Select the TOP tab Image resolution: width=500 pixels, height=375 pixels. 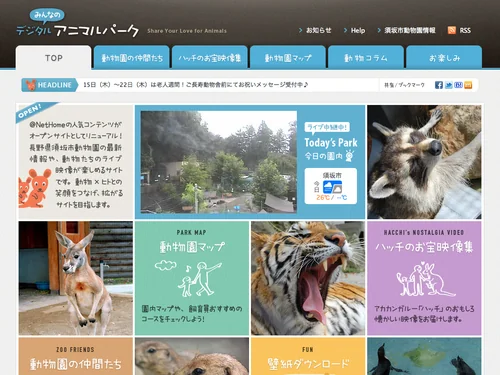pyautogui.click(x=53, y=58)
